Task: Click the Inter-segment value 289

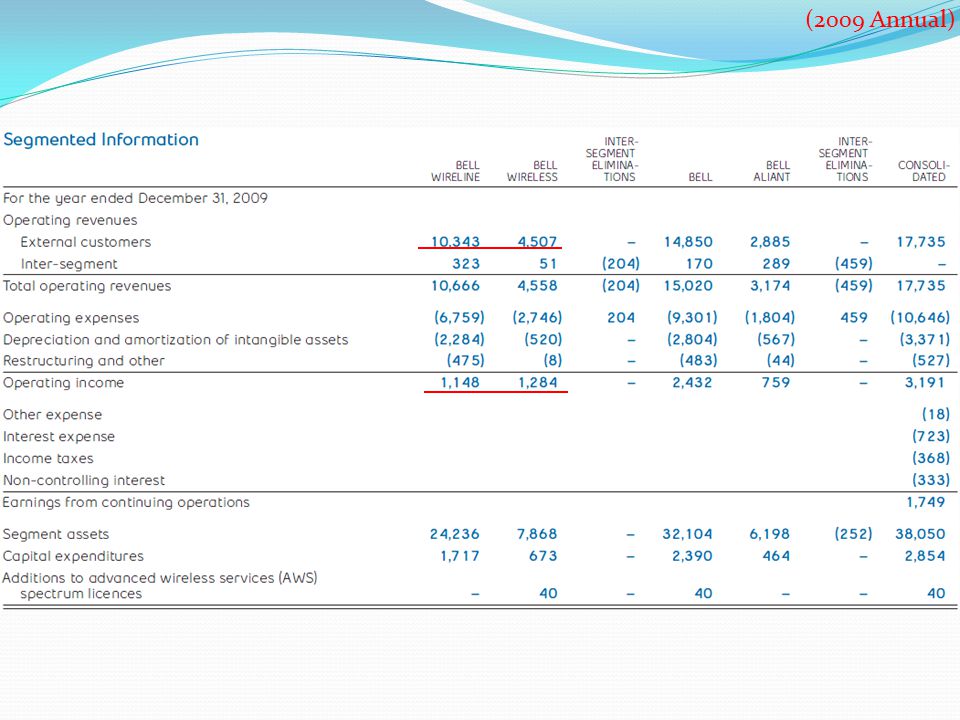Action: [776, 264]
